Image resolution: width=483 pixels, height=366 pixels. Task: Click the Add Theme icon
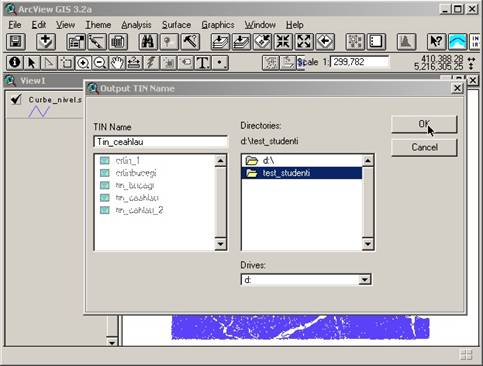click(x=46, y=42)
